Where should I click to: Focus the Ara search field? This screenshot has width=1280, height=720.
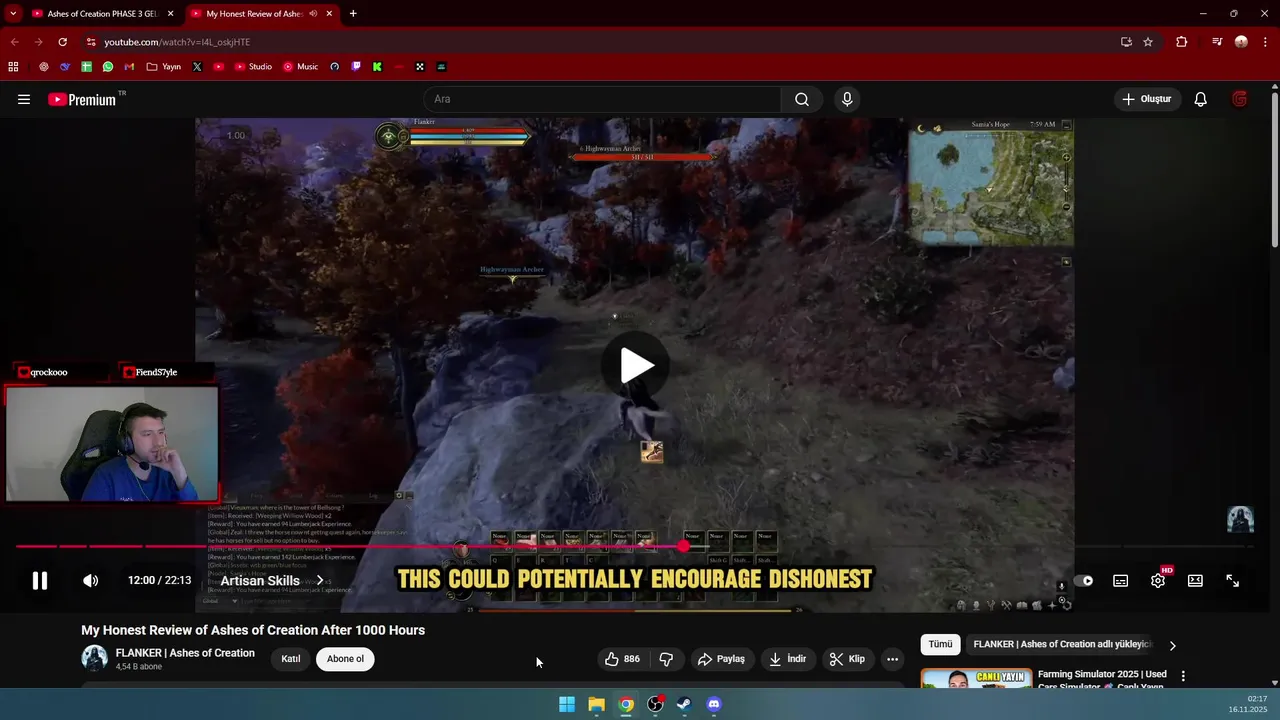(602, 99)
